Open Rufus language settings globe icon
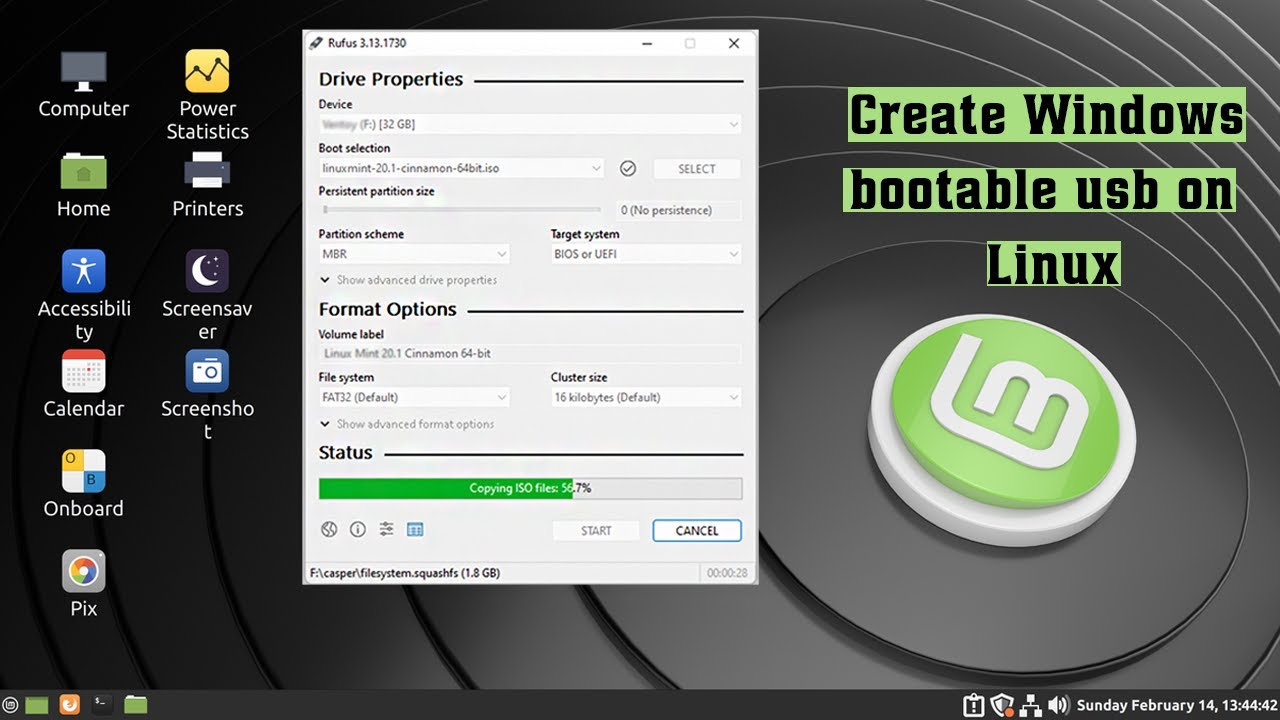The image size is (1280, 720). [329, 529]
